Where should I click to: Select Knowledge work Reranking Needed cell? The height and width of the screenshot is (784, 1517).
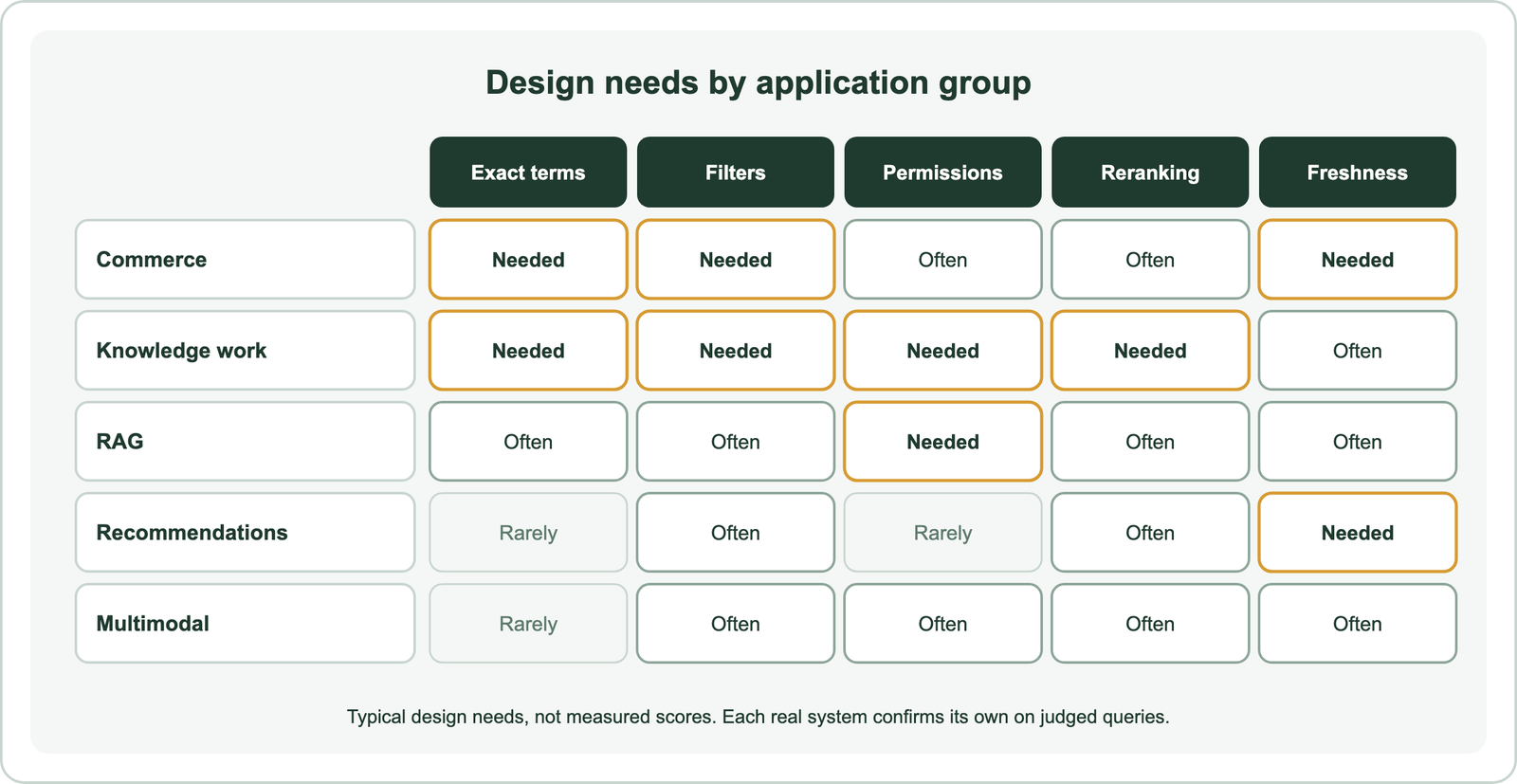pos(1150,351)
